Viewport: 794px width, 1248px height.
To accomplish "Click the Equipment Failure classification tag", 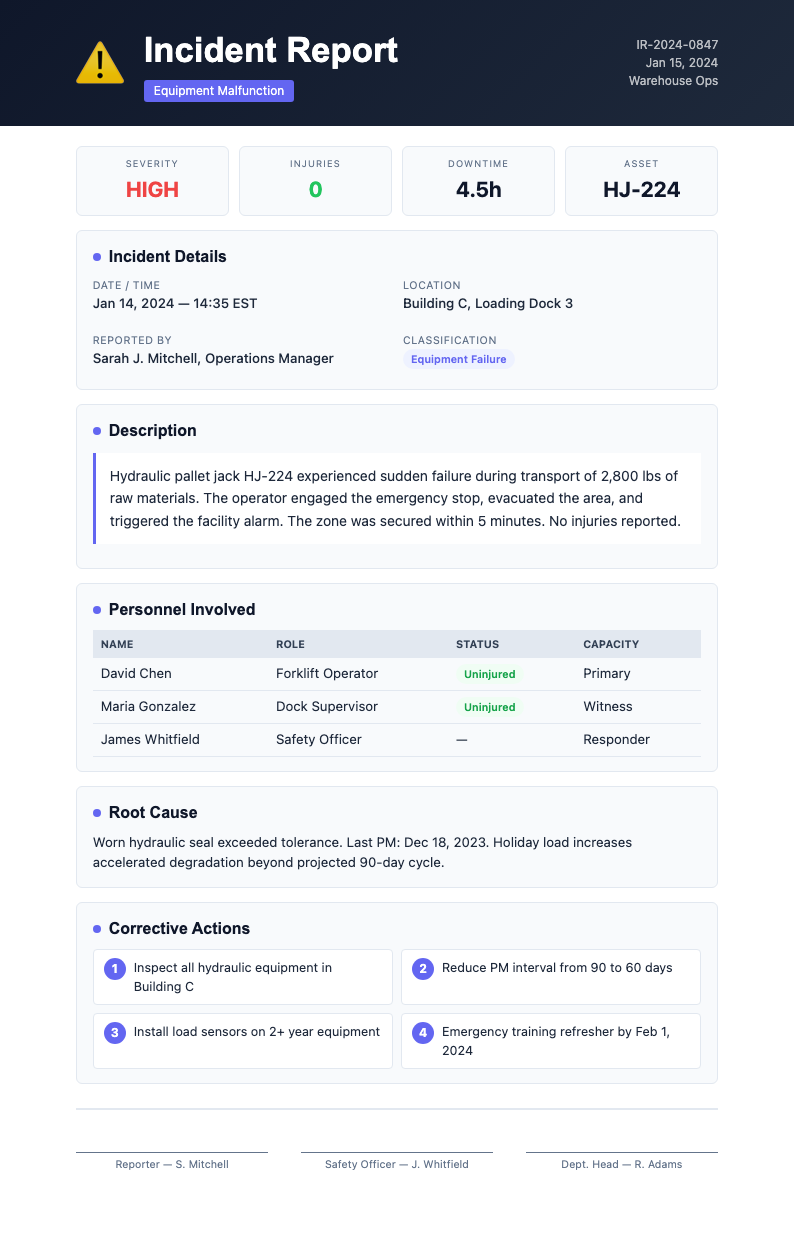I will pos(459,359).
